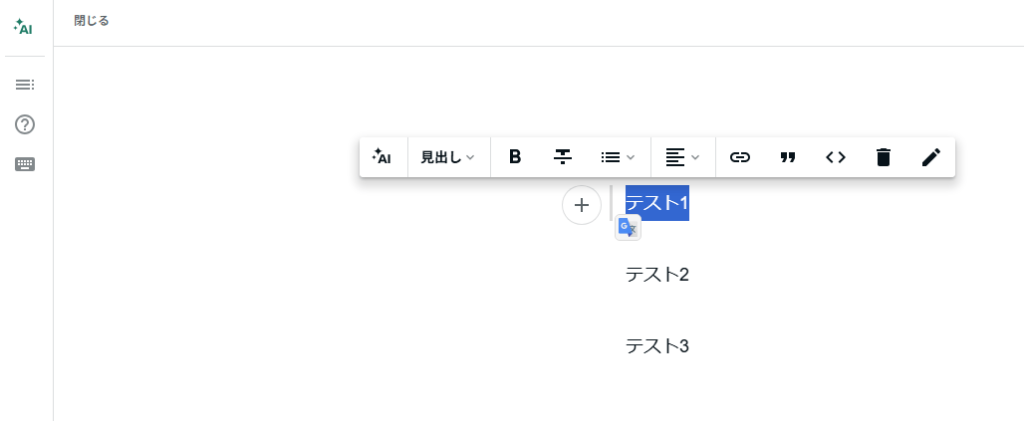This screenshot has height=421, width=1024.
Task: Click the AI assistant icon in sidebar
Action: 24,26
